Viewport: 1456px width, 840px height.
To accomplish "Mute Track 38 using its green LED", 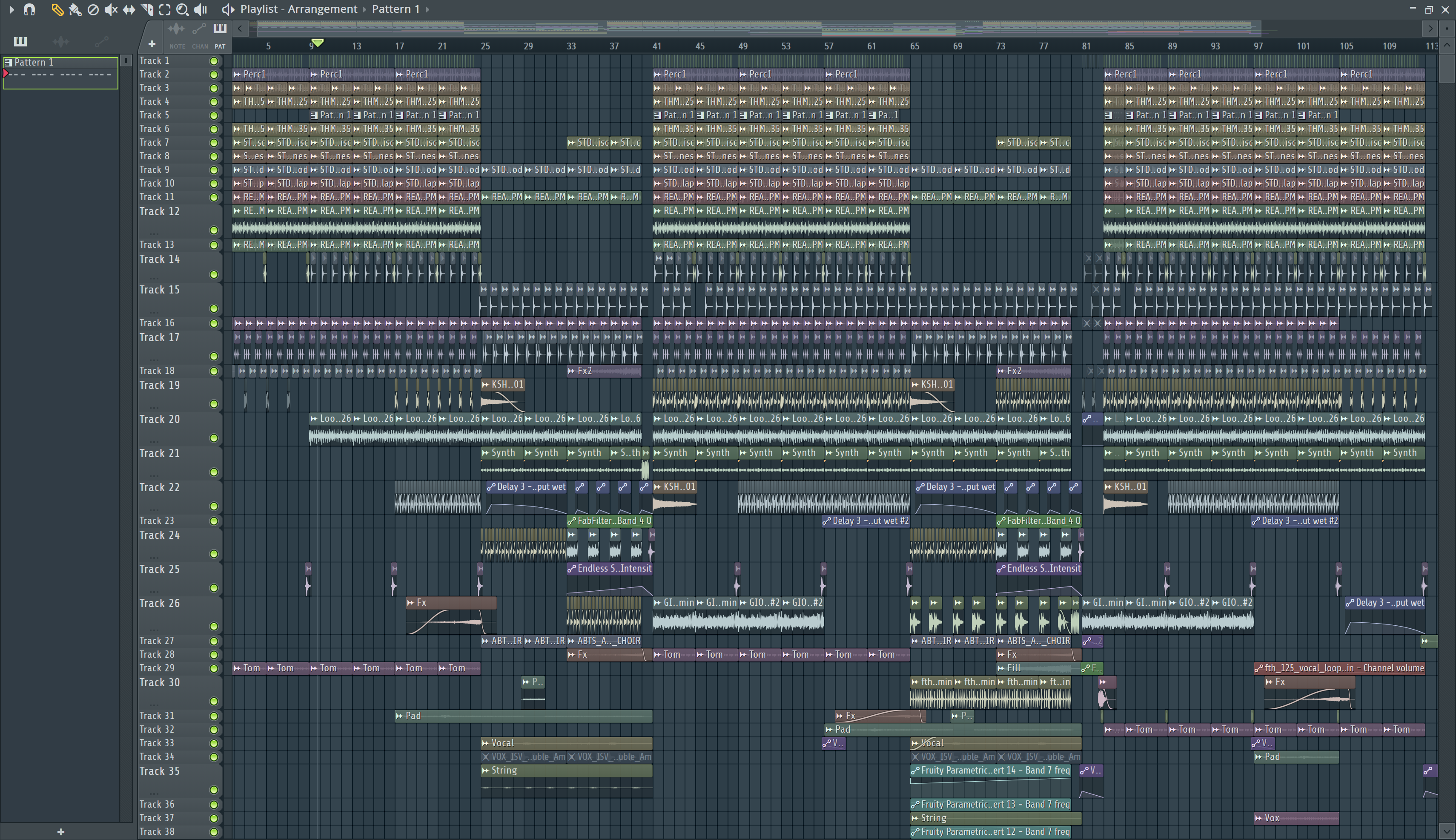I will pos(214,832).
